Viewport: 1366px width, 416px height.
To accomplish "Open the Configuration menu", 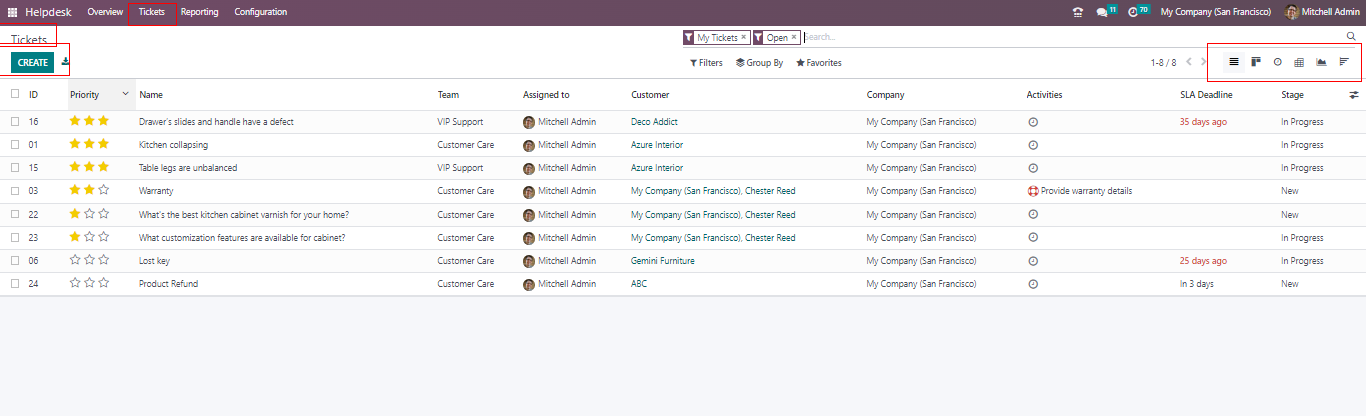I will (x=260, y=12).
